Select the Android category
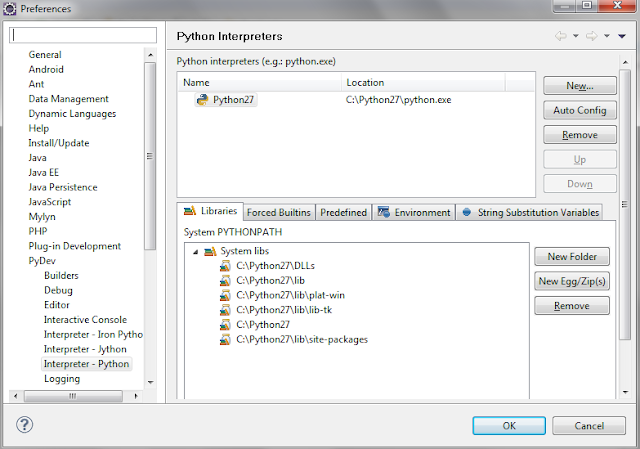 click(x=46, y=69)
